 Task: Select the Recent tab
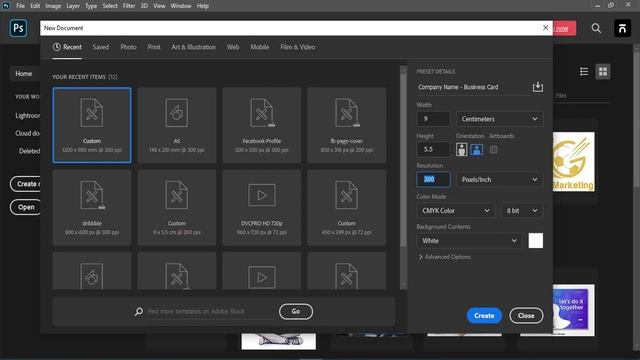[67, 47]
